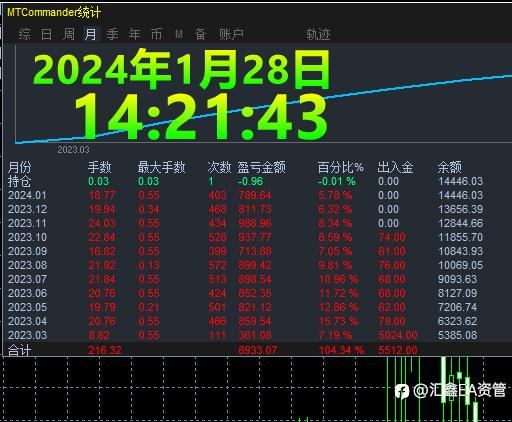This screenshot has height=422, width=512.
Task: Open the 轨迹 track tab
Action: point(318,34)
